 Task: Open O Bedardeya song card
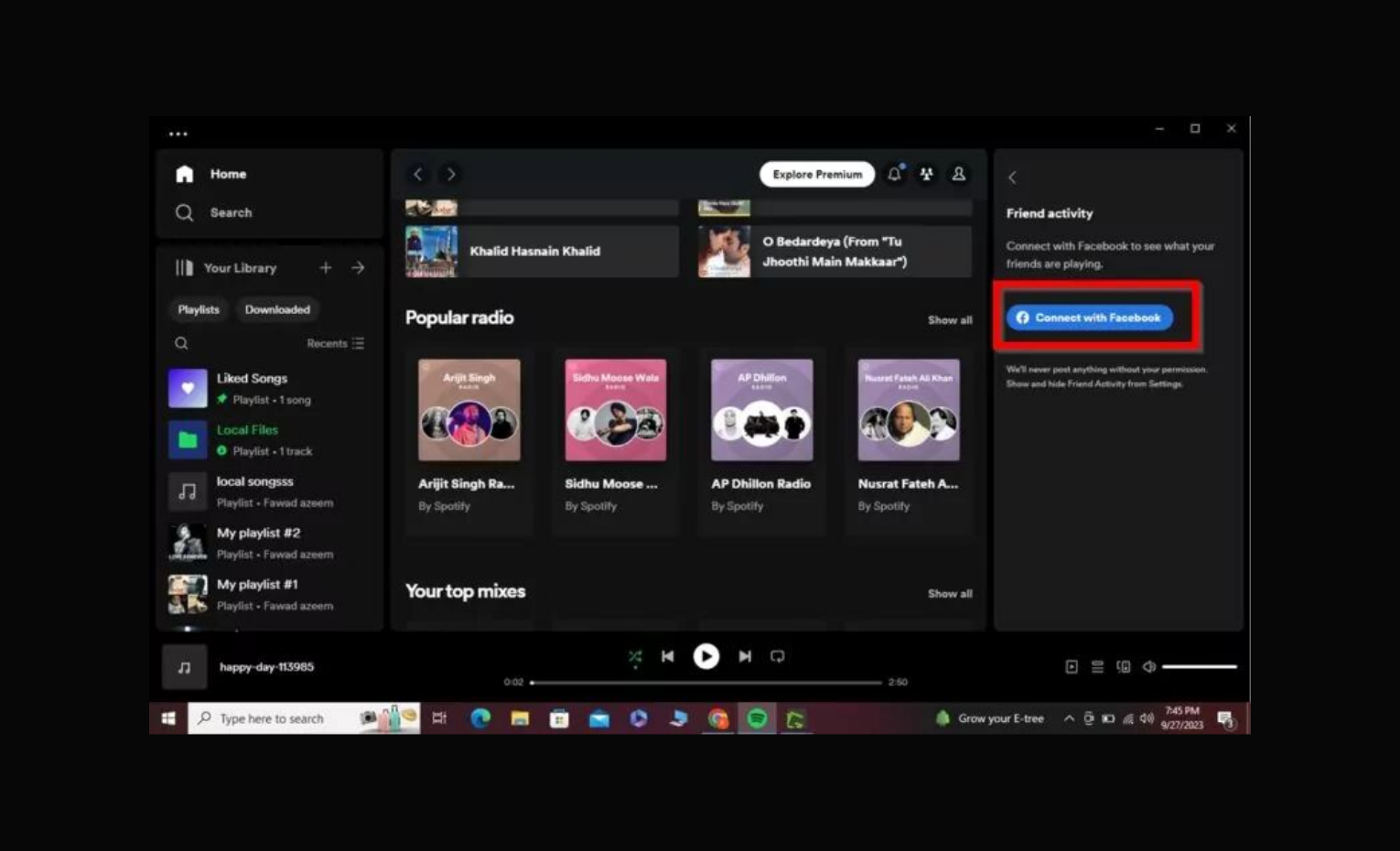pyautogui.click(x=835, y=251)
